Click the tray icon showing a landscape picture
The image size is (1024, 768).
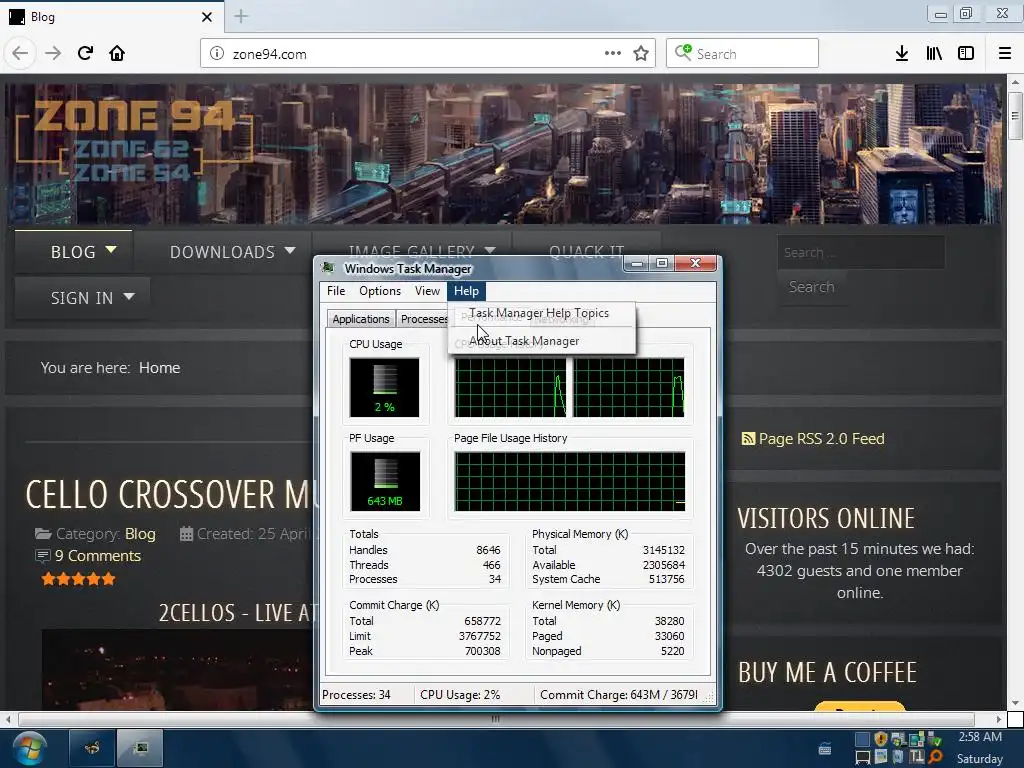coord(880,757)
